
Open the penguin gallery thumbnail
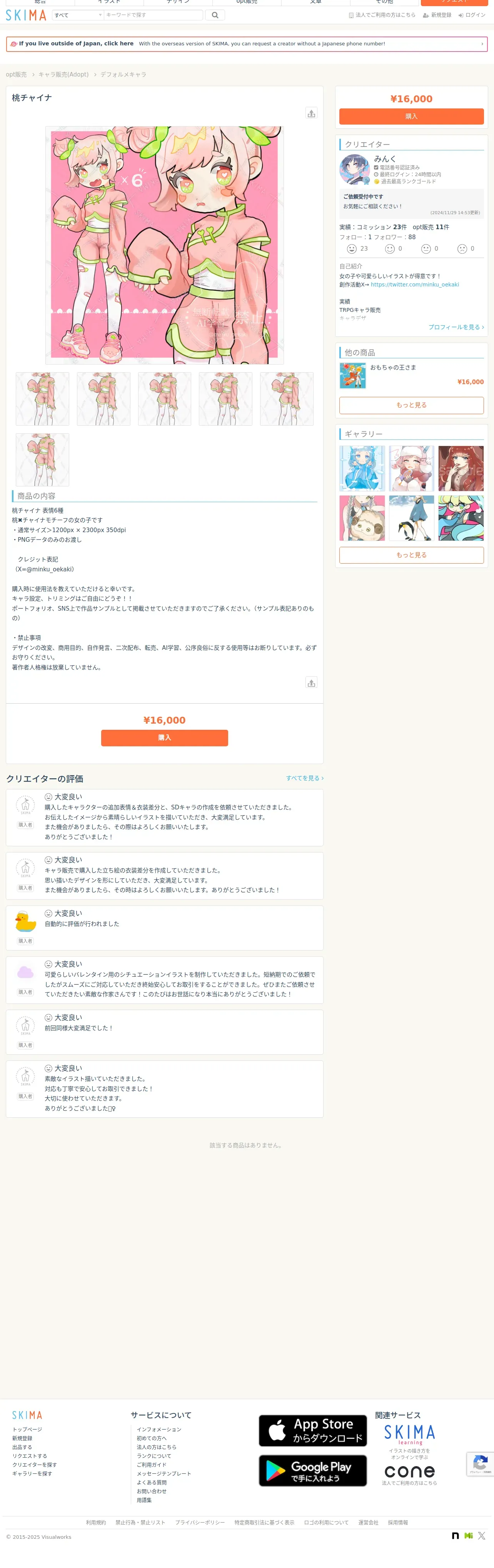412,518
